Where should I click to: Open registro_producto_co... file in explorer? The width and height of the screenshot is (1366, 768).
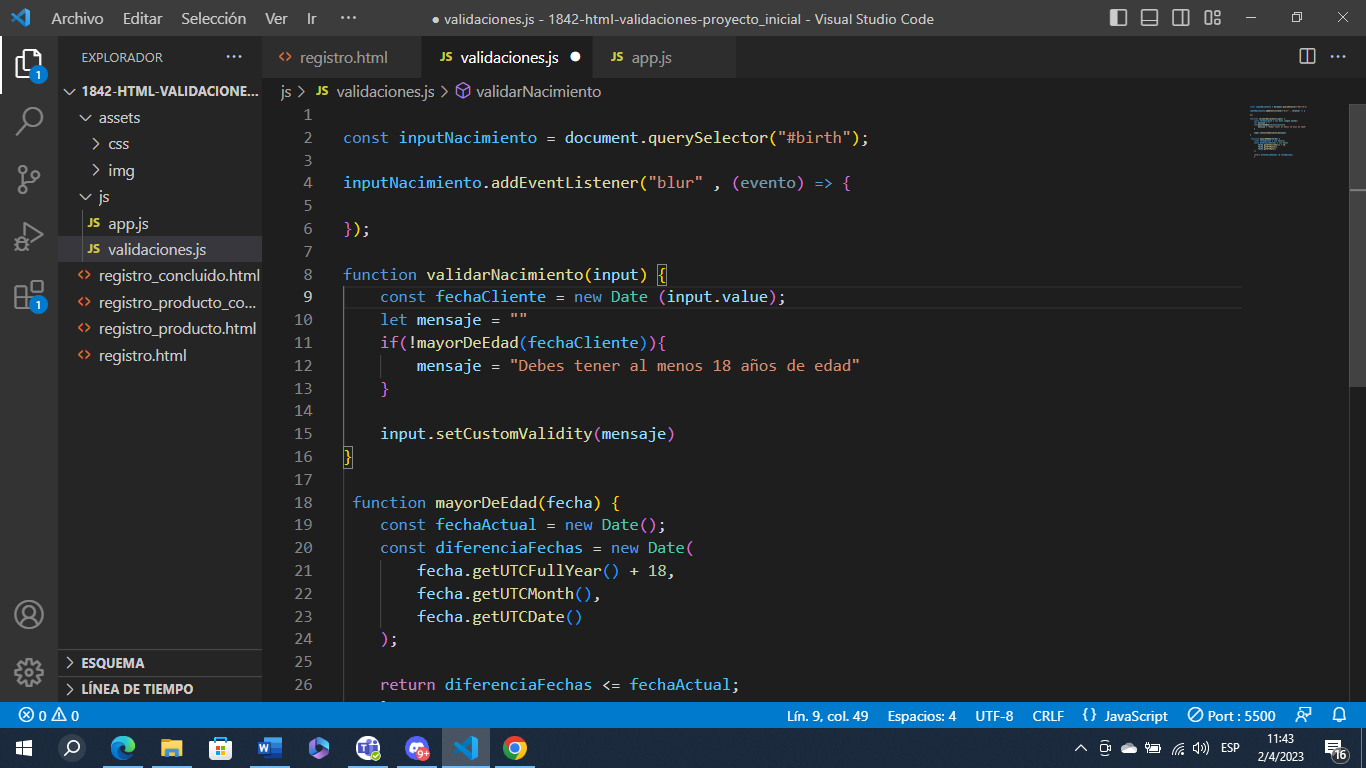point(160,302)
